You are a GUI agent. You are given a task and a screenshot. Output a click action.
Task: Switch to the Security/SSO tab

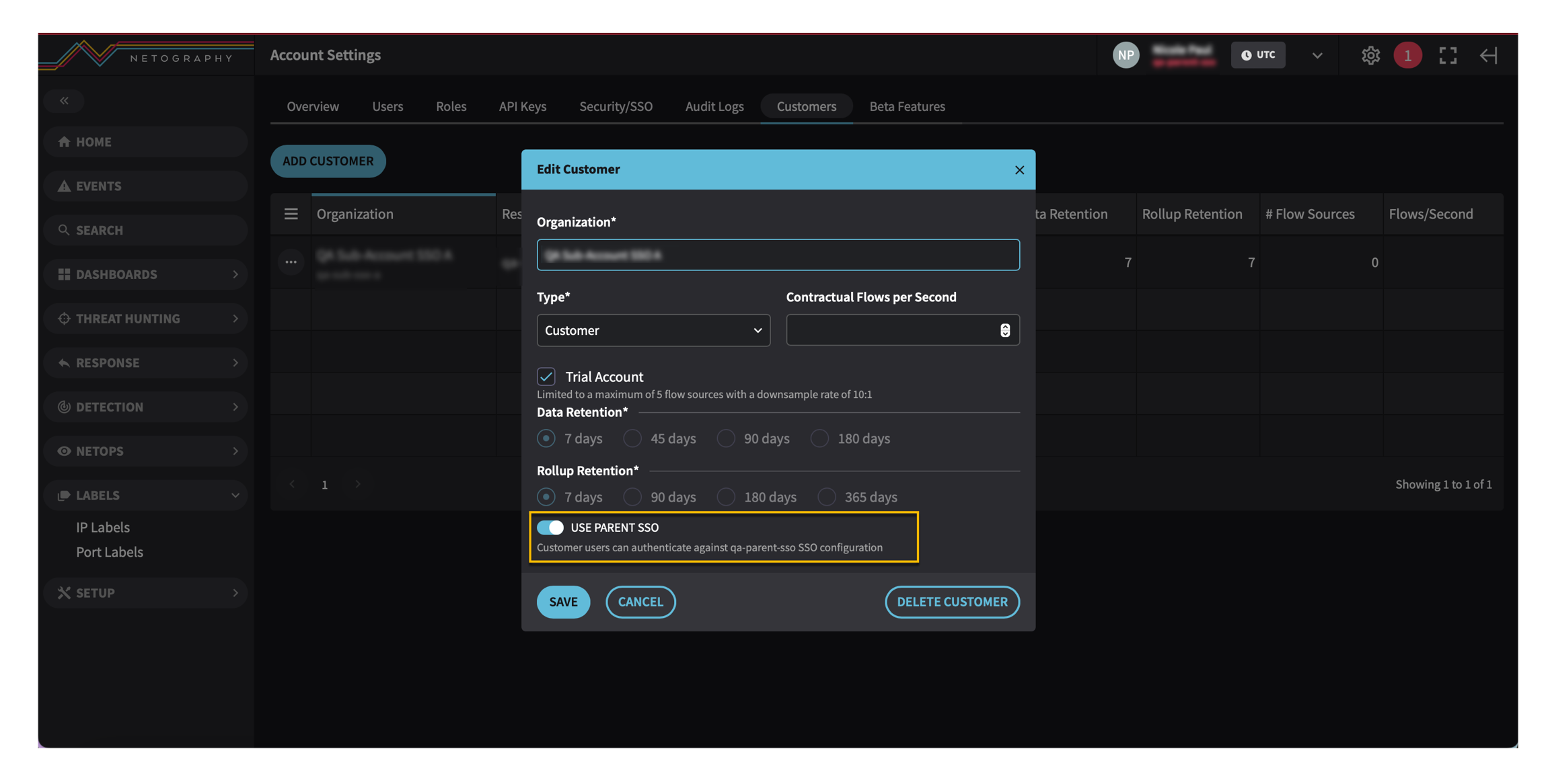pos(616,106)
